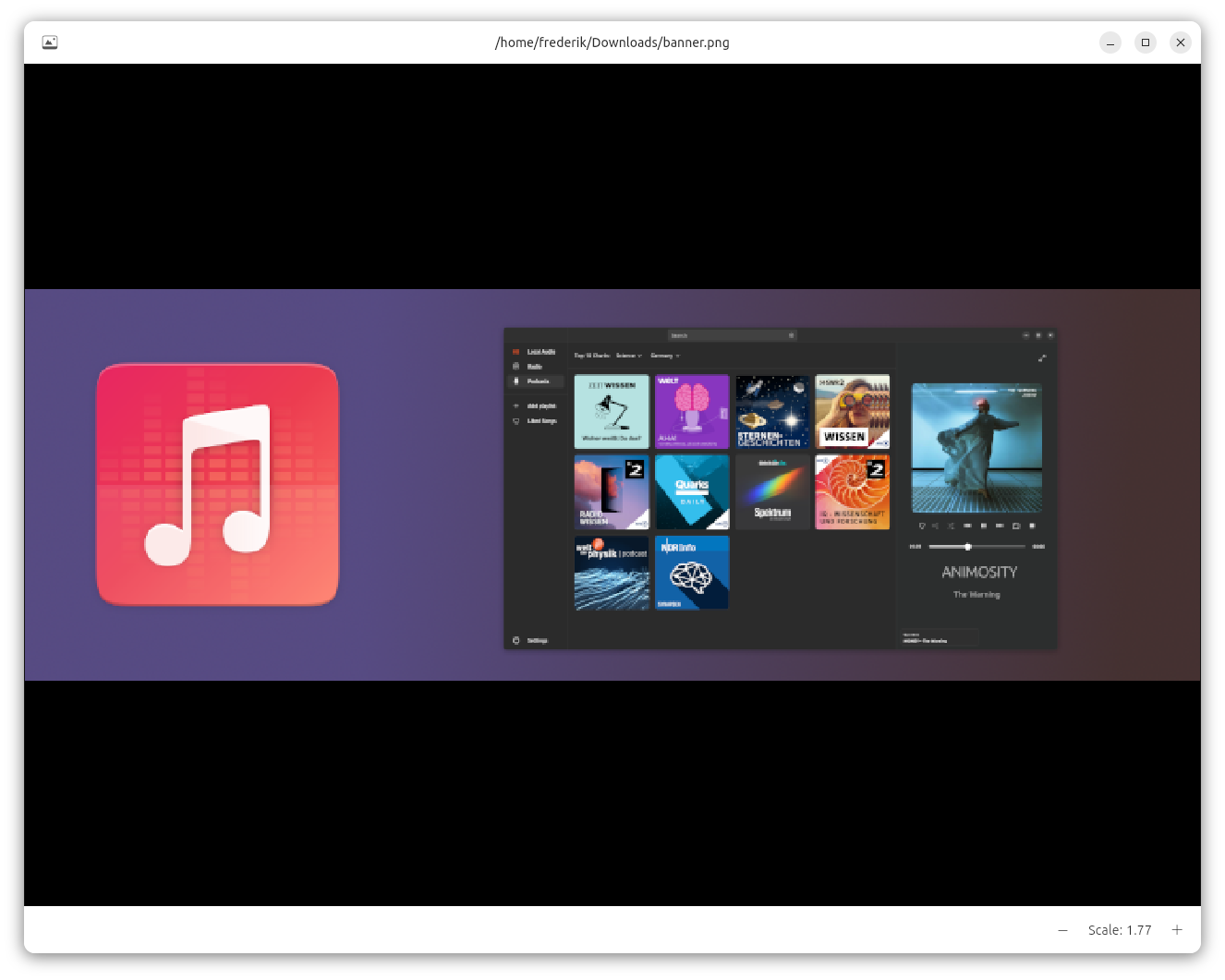This screenshot has width=1225, height=980.
Task: Click the ZEIT WISSEN podcast cover
Action: 612,412
